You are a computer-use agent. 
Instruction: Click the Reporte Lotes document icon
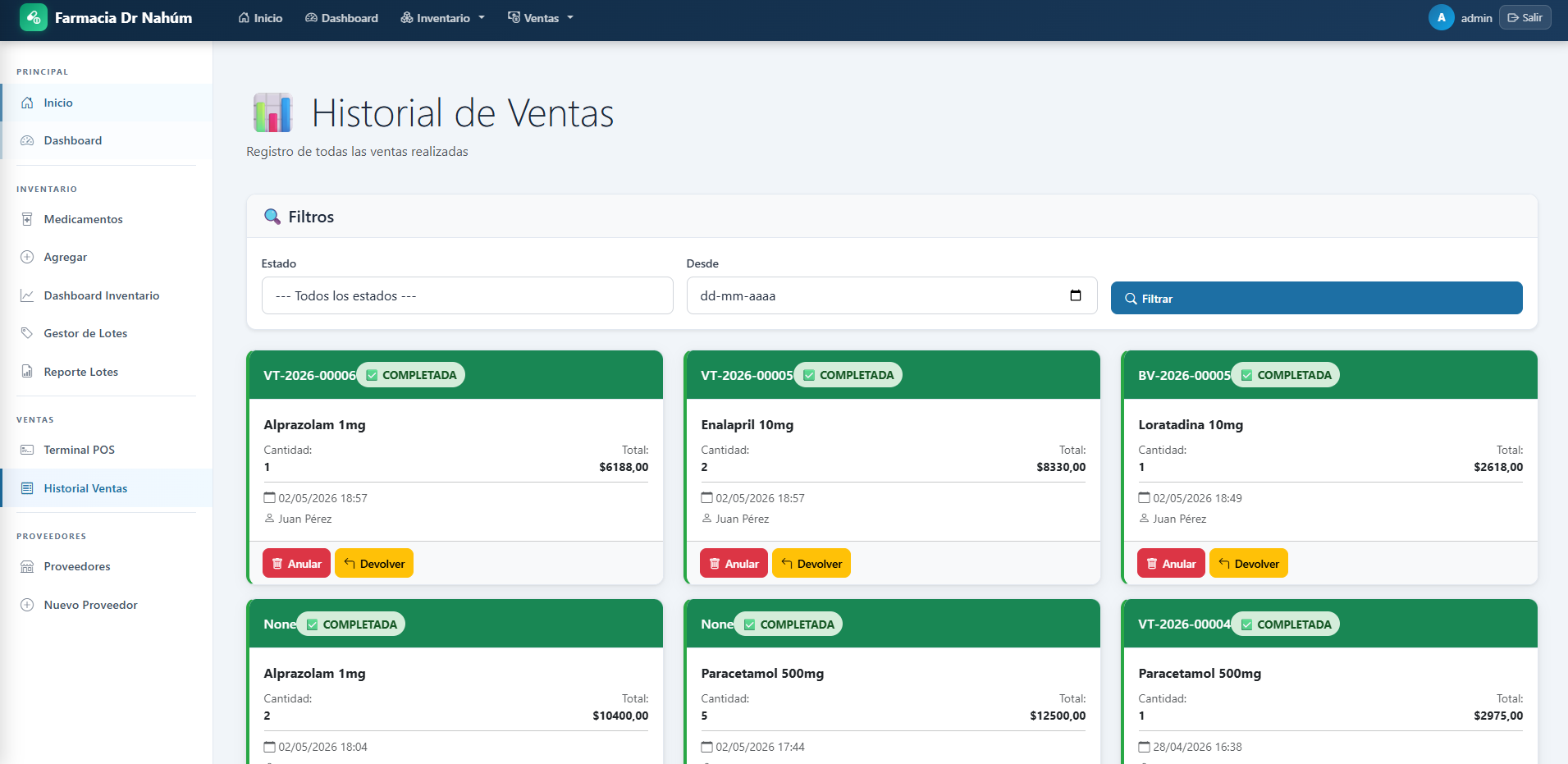click(x=27, y=372)
